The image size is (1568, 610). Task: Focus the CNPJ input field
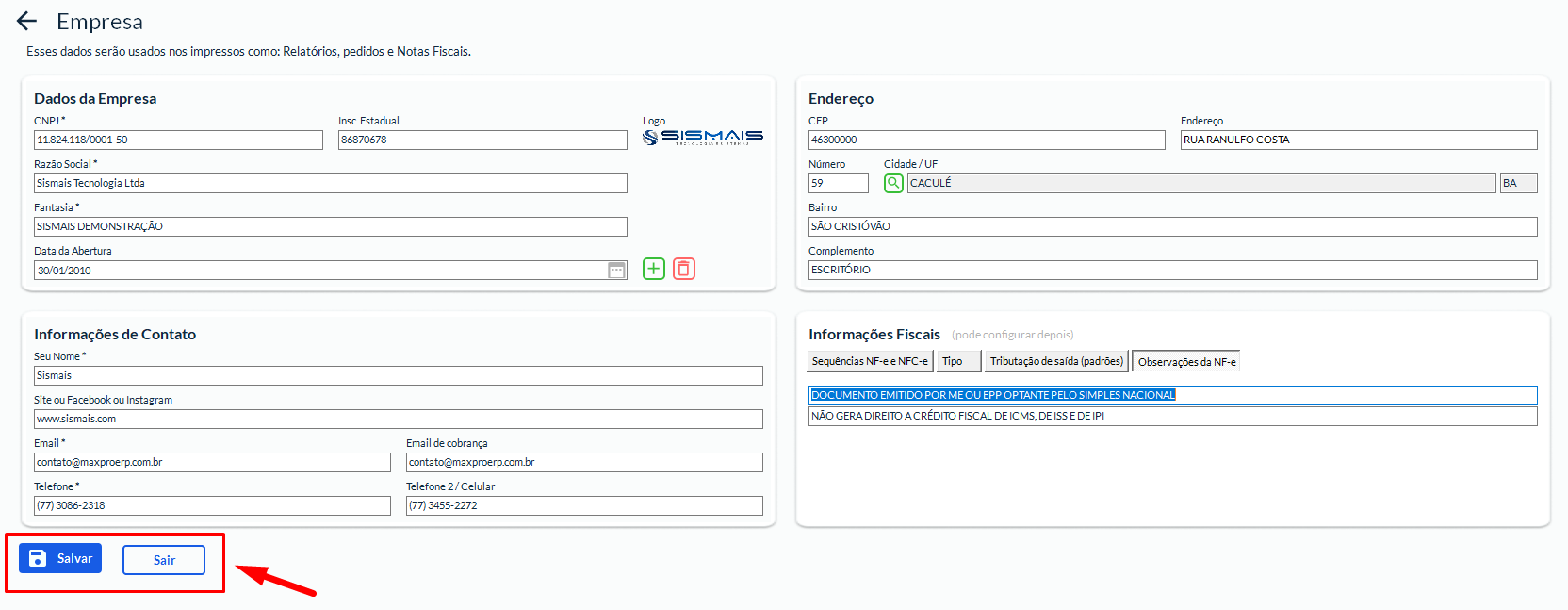[178, 140]
